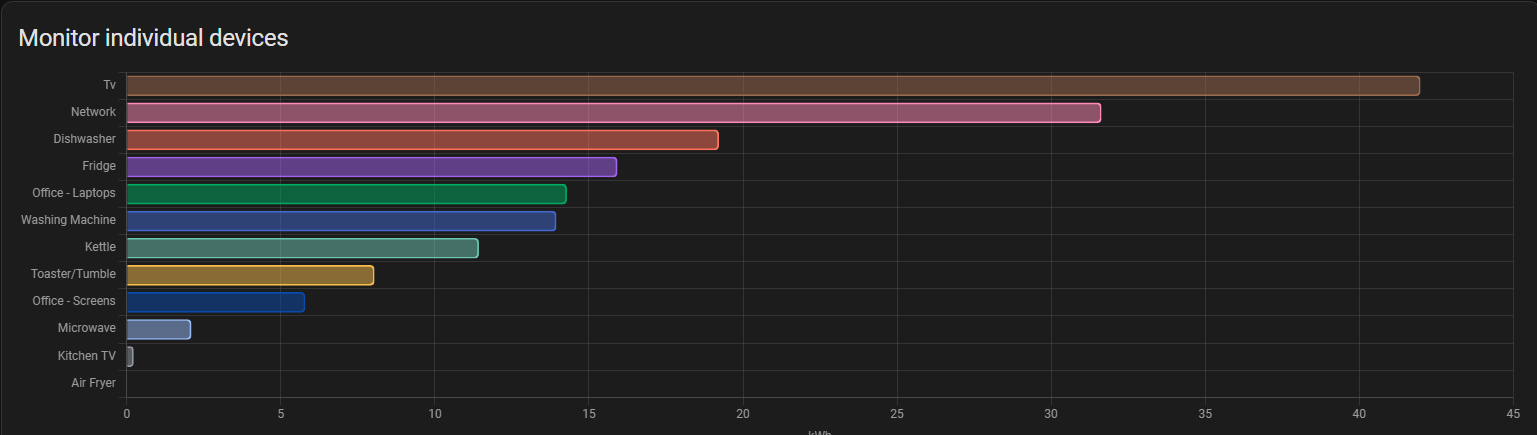Select the Washing Machine bar
1537x435 pixels.
pos(340,221)
